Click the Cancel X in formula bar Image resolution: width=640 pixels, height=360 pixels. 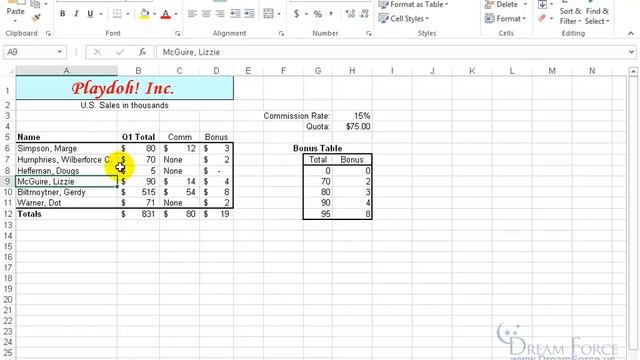[97, 52]
